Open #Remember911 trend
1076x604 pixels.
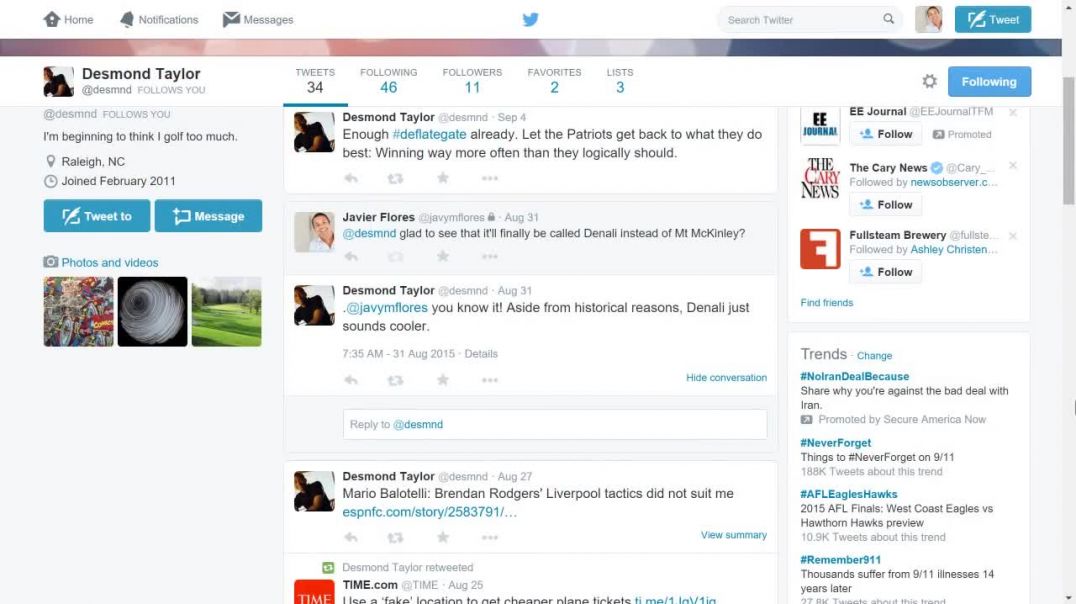pos(841,559)
